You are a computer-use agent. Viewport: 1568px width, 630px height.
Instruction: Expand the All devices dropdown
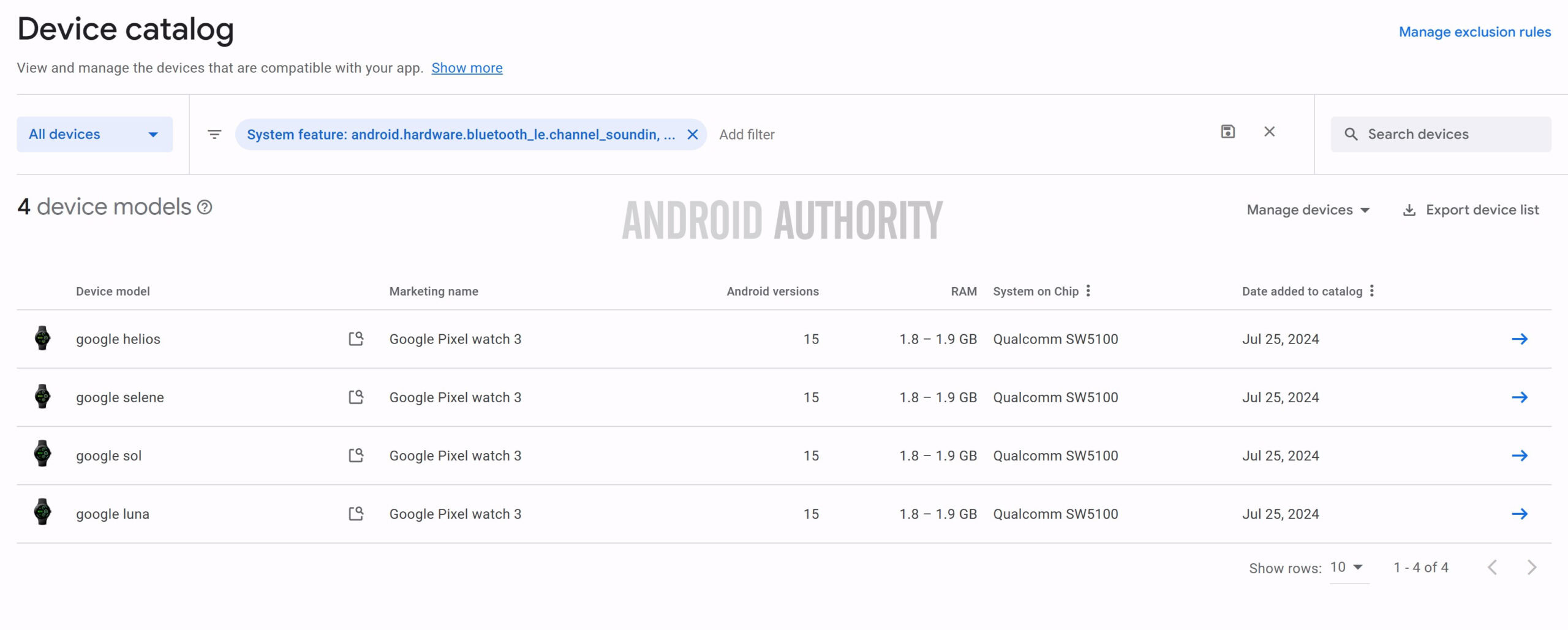pyautogui.click(x=94, y=134)
